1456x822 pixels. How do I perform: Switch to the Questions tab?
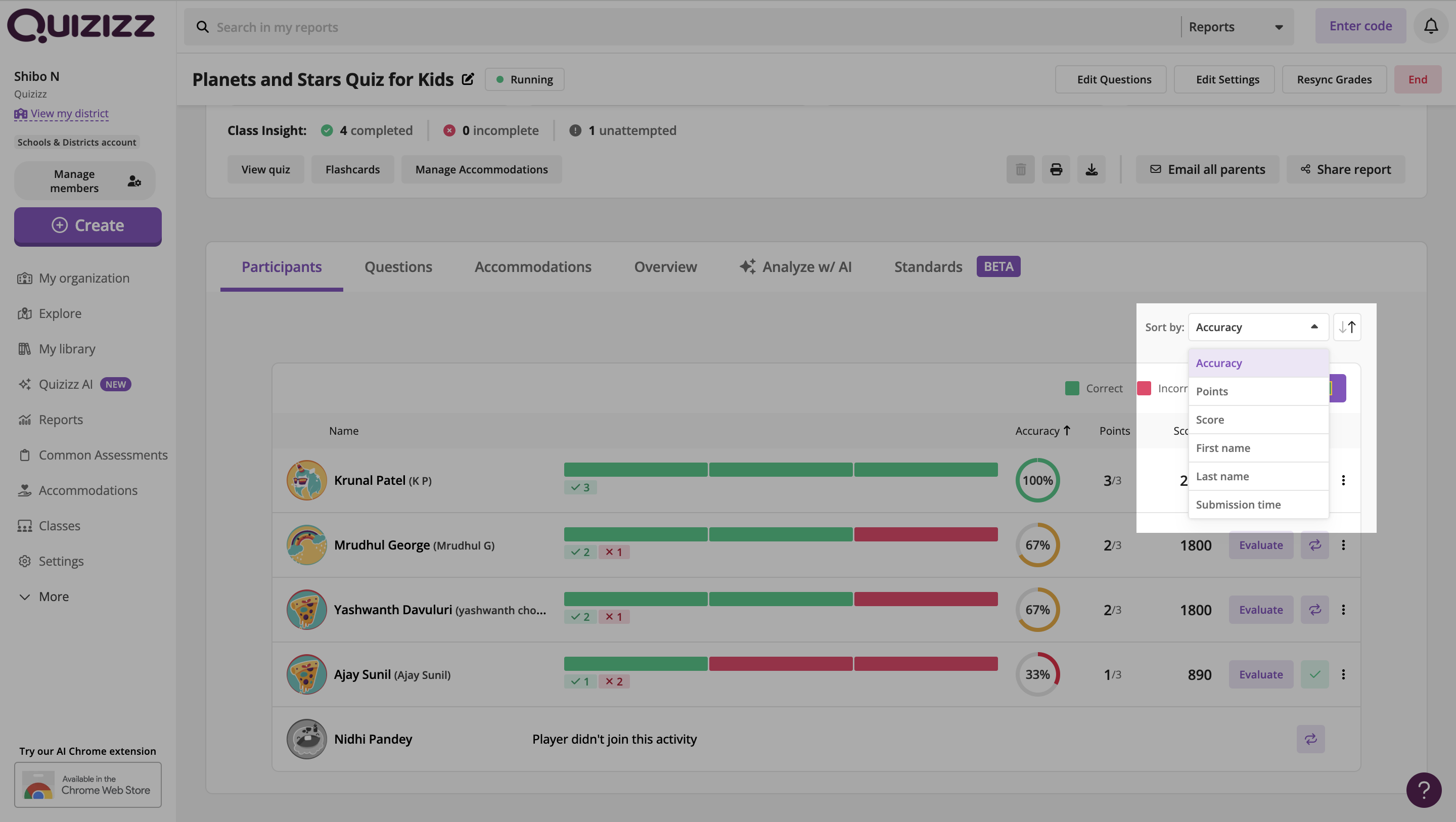(x=398, y=267)
